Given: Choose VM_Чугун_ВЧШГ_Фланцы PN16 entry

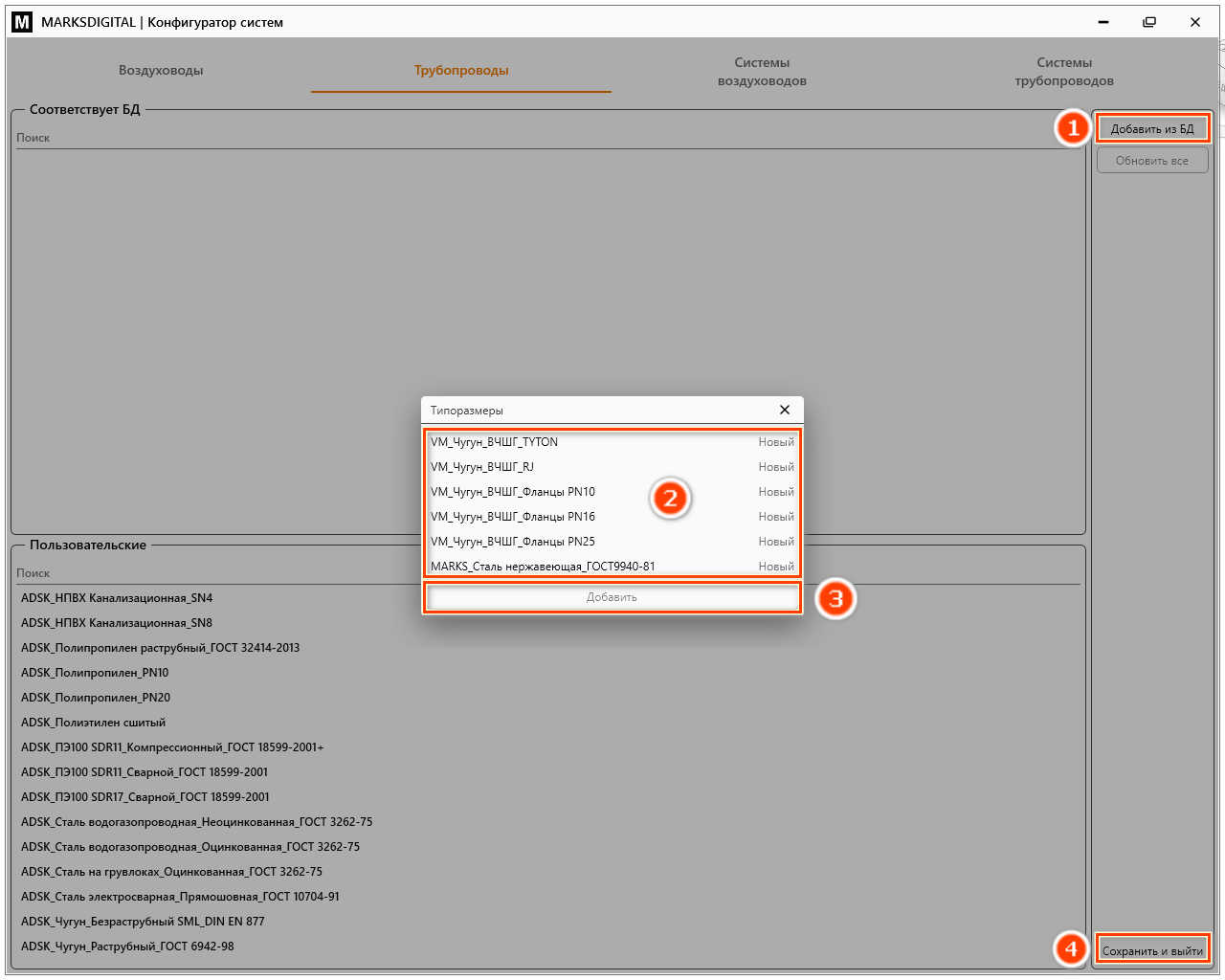Looking at the screenshot, I should tap(612, 517).
